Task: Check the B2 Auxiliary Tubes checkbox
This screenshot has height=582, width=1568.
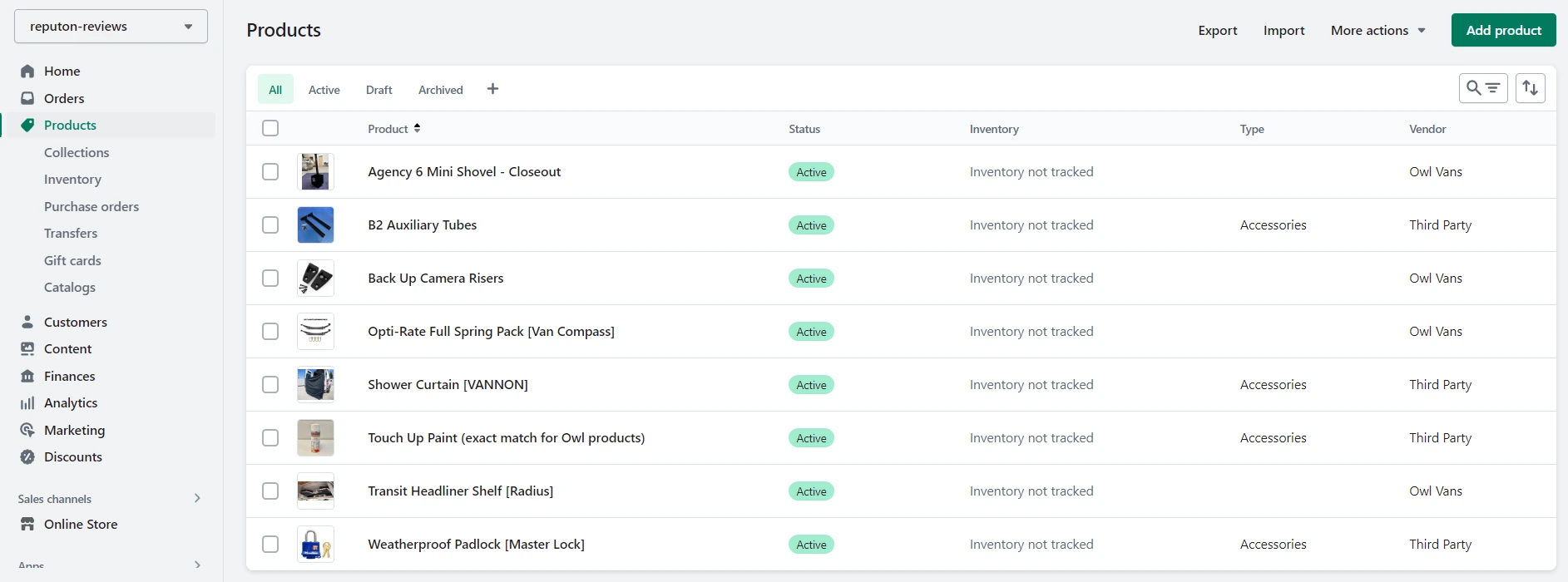Action: point(270,225)
